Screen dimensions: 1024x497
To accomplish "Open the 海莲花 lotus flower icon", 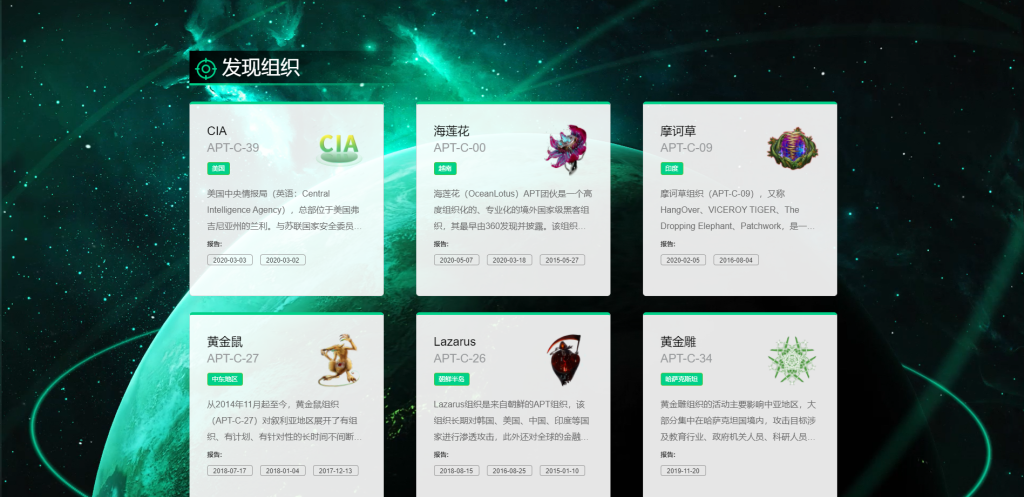I will pyautogui.click(x=566, y=150).
